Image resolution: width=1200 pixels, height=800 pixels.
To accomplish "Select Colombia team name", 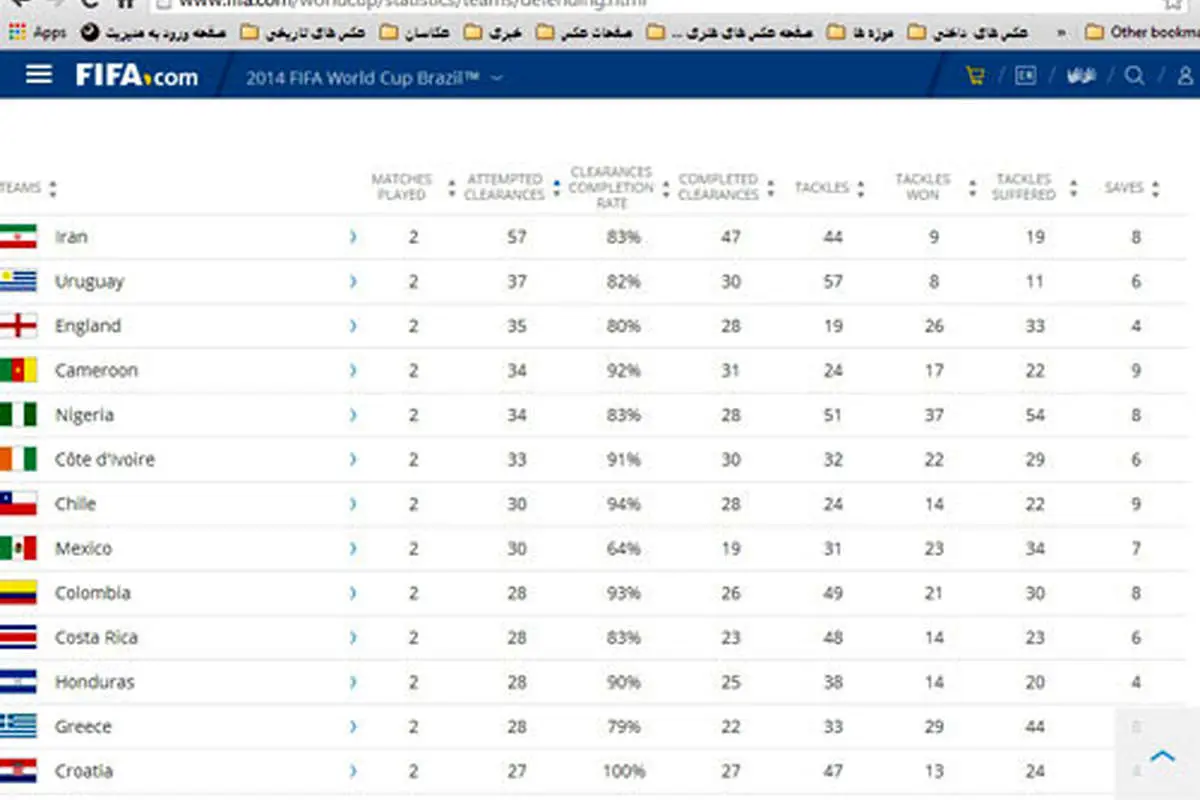I will click(x=92, y=592).
